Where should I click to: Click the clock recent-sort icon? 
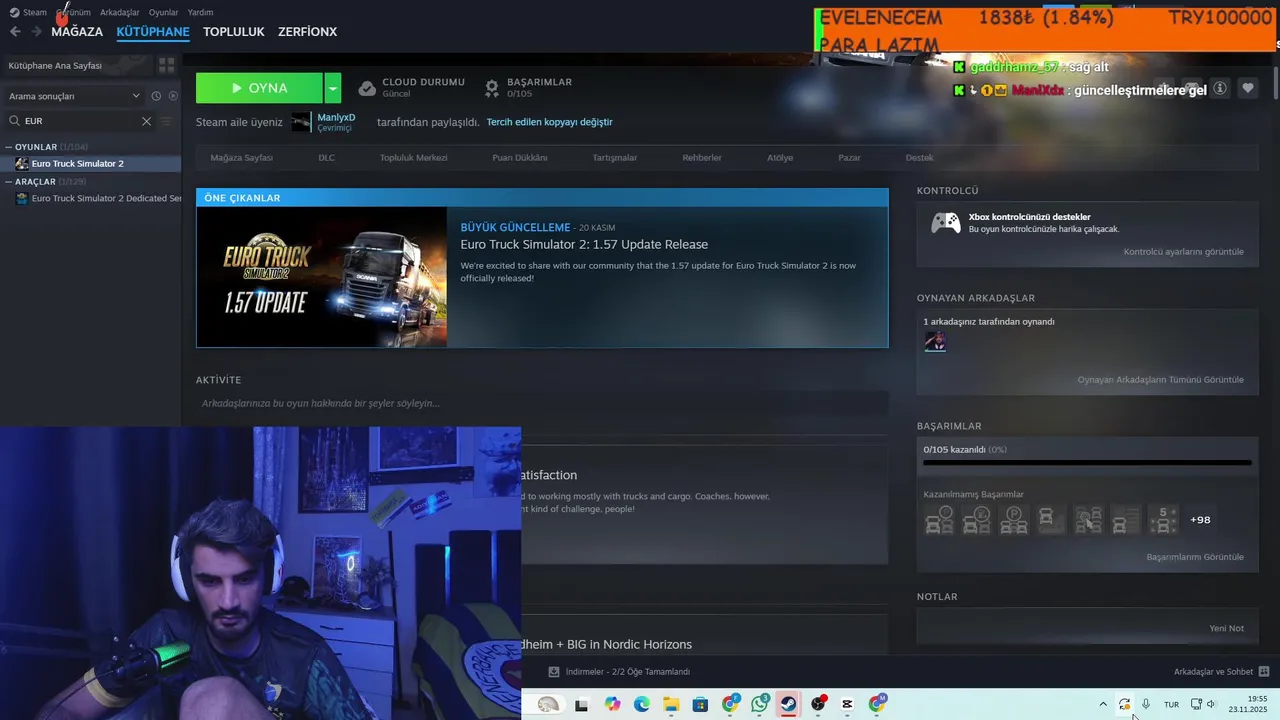click(156, 96)
